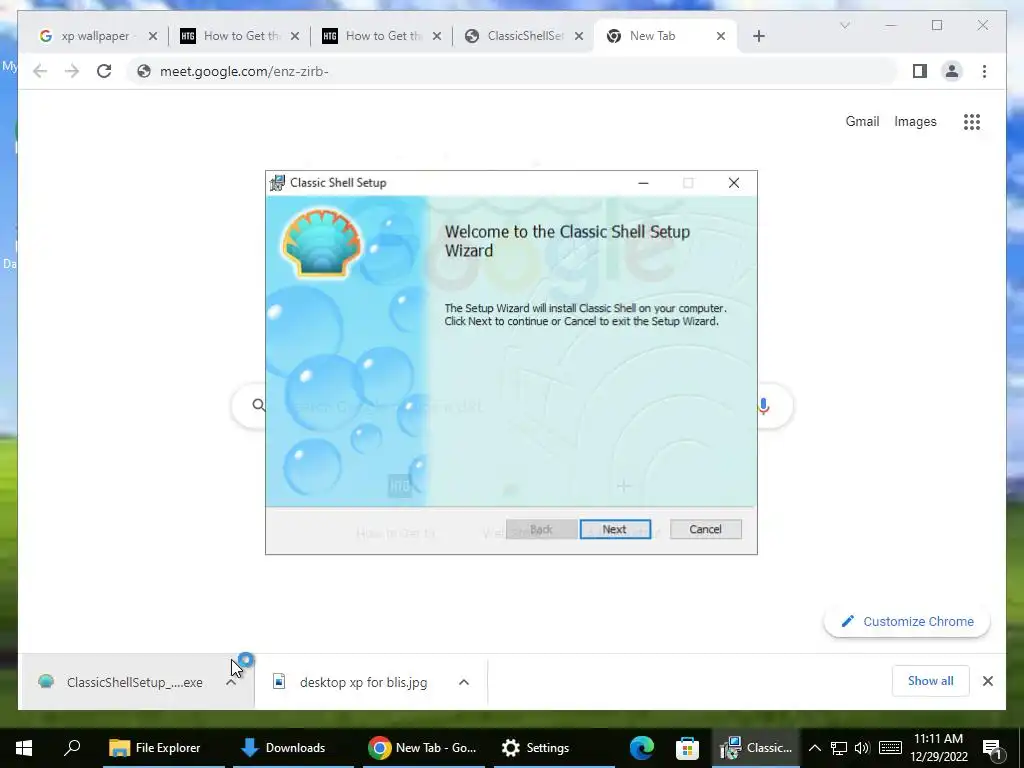
Task: Click the Google search magnifier icon
Action: click(259, 406)
